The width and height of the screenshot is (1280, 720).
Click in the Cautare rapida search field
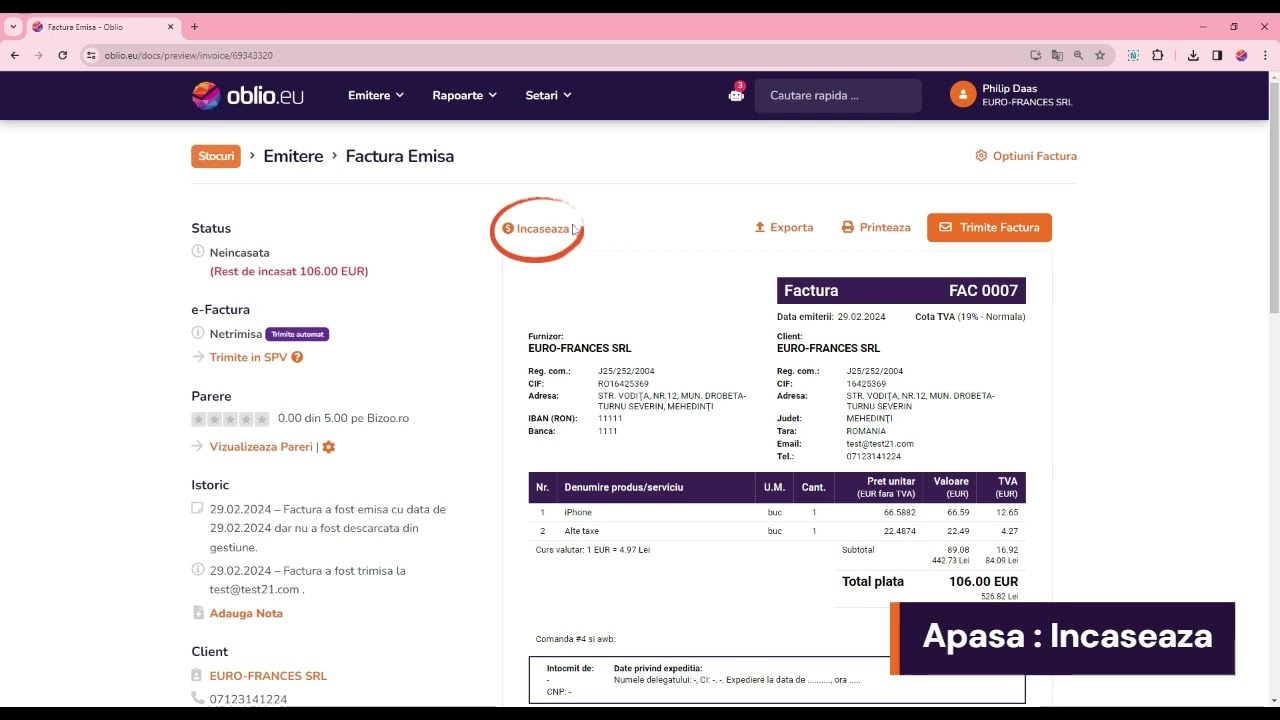(x=838, y=95)
